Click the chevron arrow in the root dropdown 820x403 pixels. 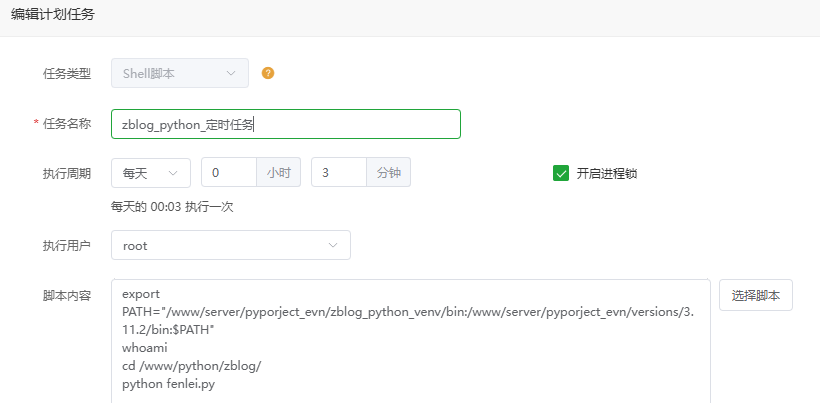[333, 245]
